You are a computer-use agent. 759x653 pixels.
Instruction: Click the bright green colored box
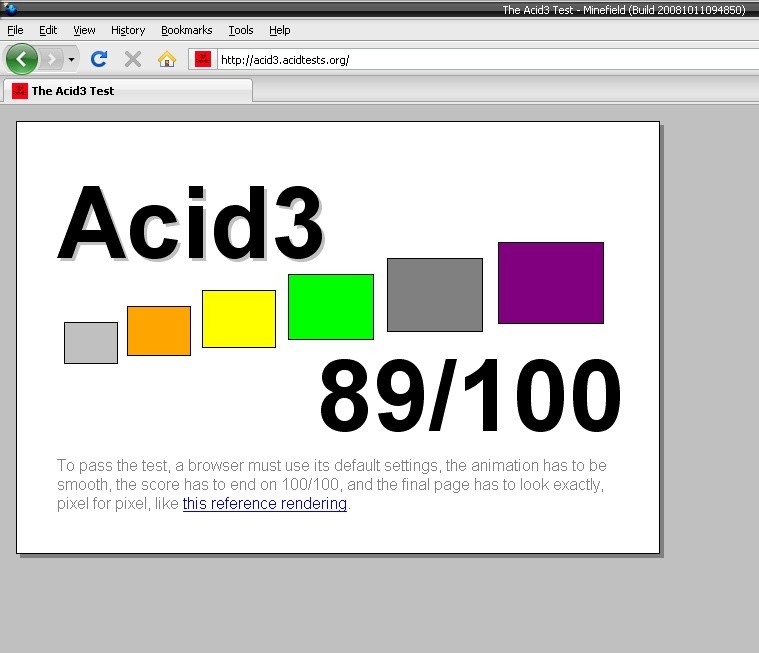pos(331,307)
